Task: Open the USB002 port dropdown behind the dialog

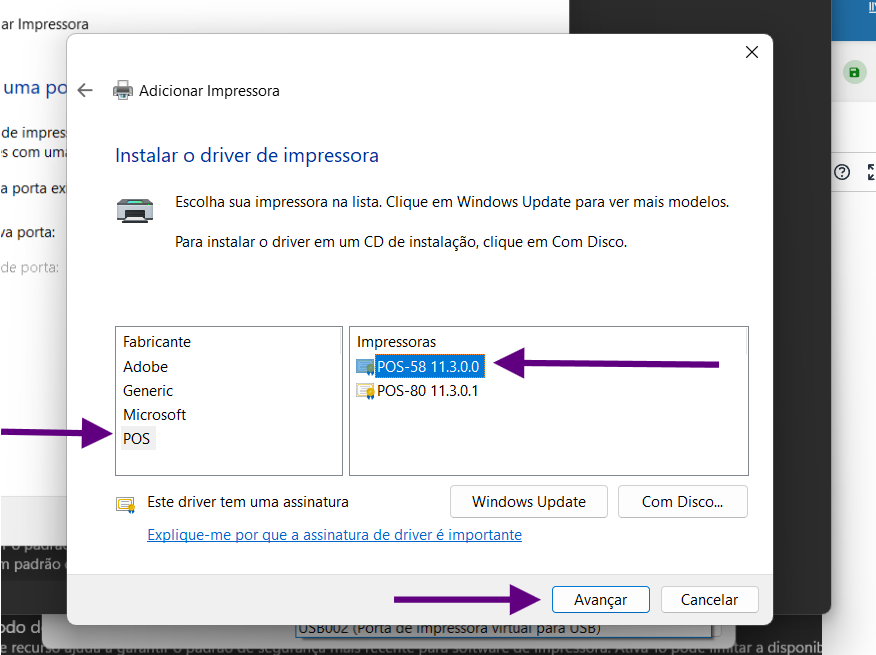Action: tap(500, 630)
